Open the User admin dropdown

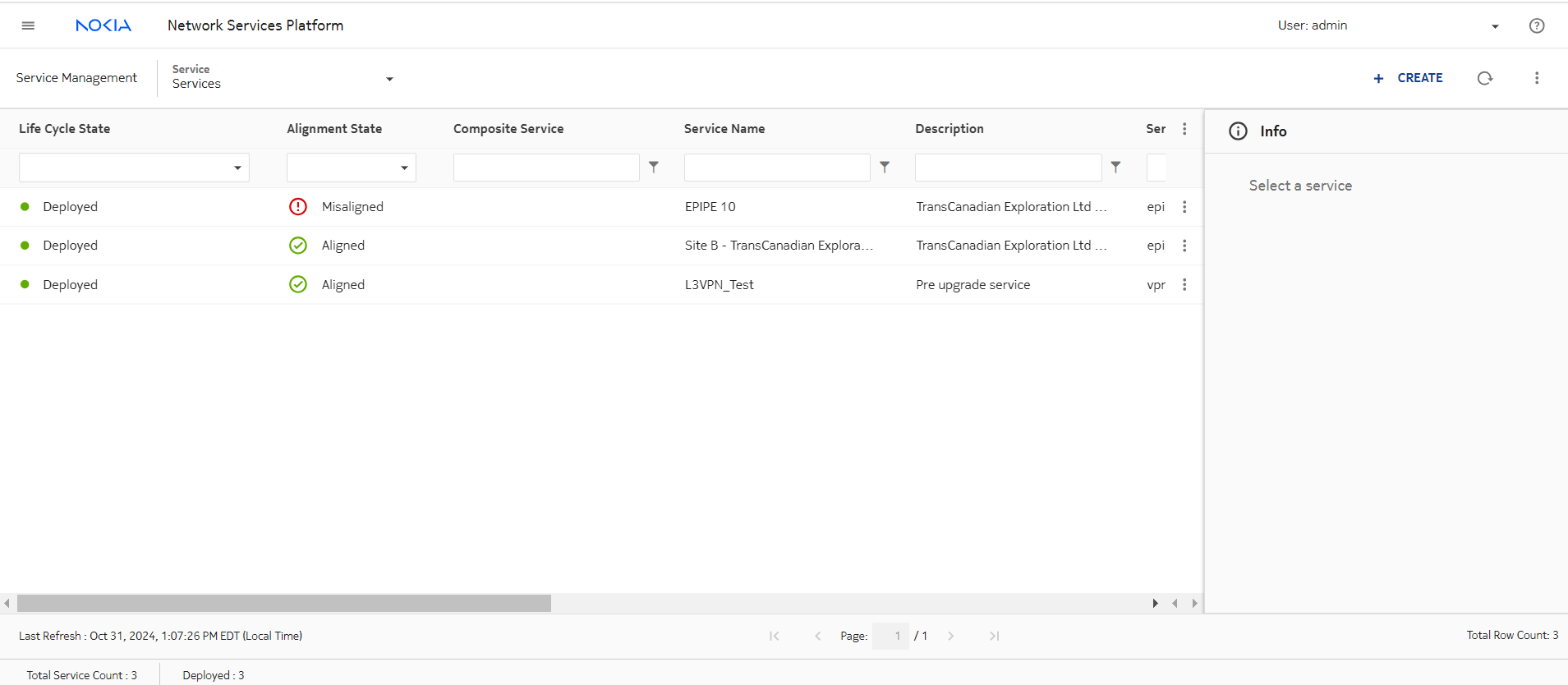pyautogui.click(x=1494, y=26)
